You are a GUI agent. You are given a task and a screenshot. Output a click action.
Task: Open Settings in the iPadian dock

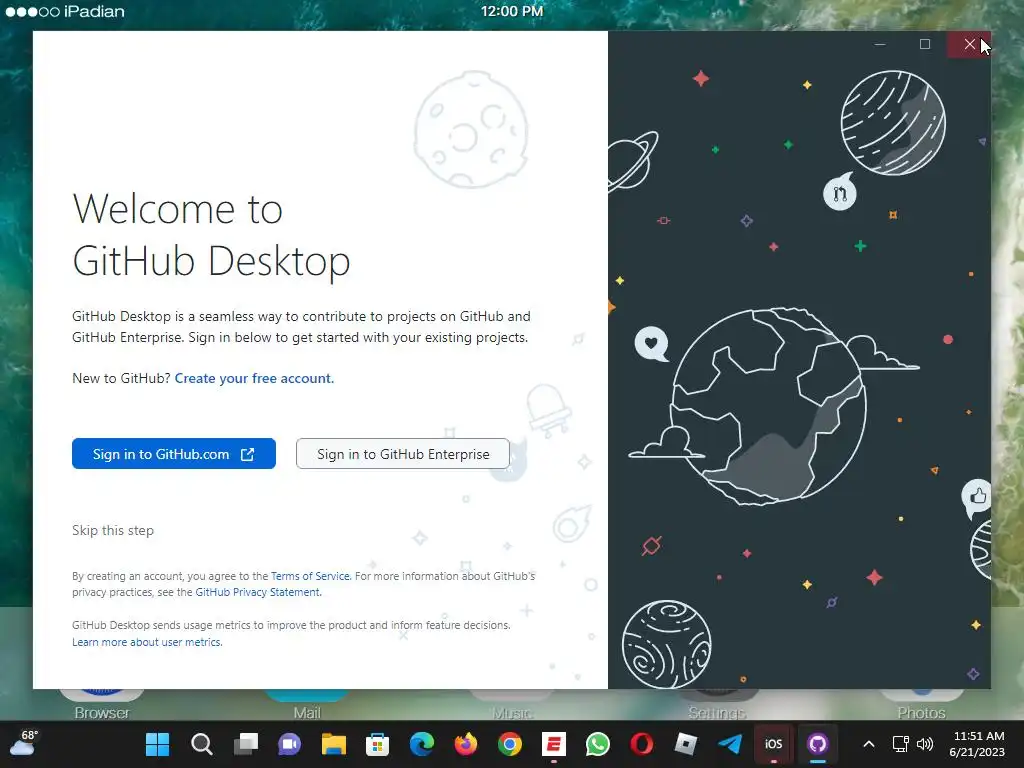coord(717,705)
